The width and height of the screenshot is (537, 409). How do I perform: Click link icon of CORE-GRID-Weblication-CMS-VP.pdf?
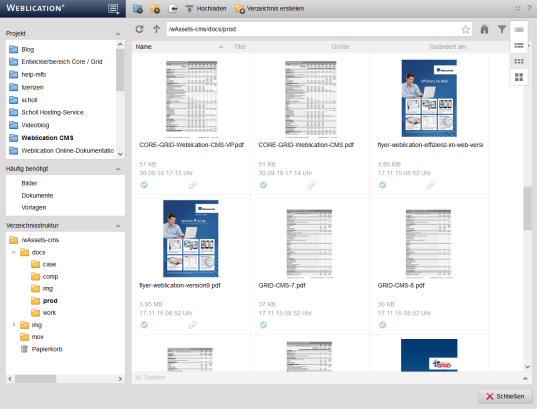(192, 185)
